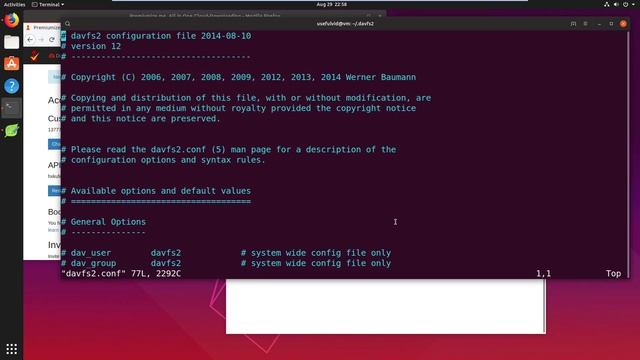This screenshot has height=360, width=640.
Task: Go back in the Firefox window
Action: click(30, 40)
